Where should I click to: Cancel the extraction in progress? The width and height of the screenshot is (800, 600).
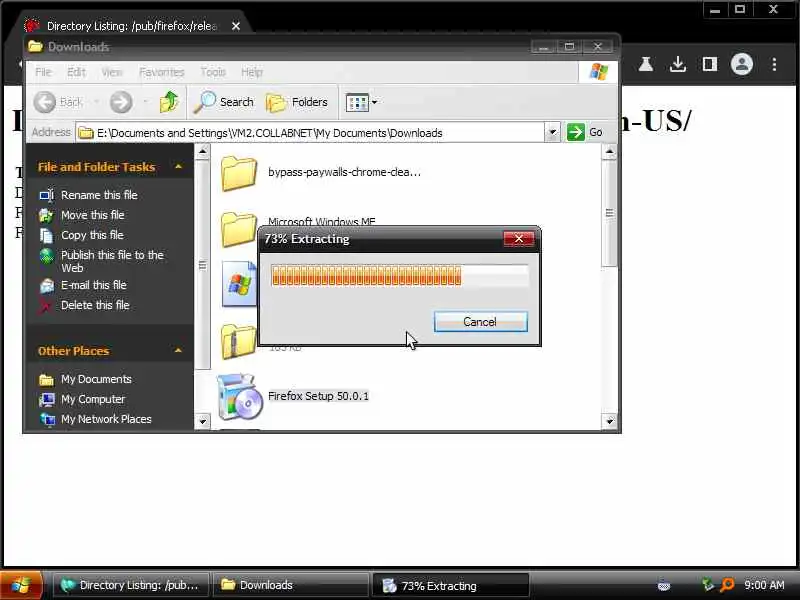point(480,322)
